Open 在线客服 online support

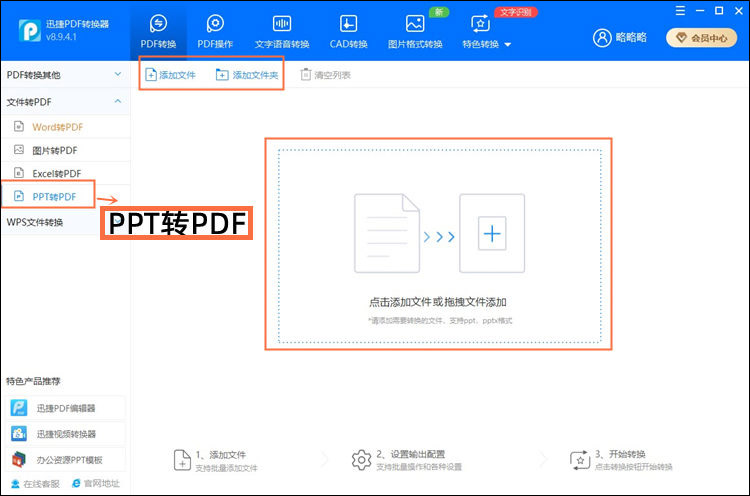pyautogui.click(x=35, y=484)
